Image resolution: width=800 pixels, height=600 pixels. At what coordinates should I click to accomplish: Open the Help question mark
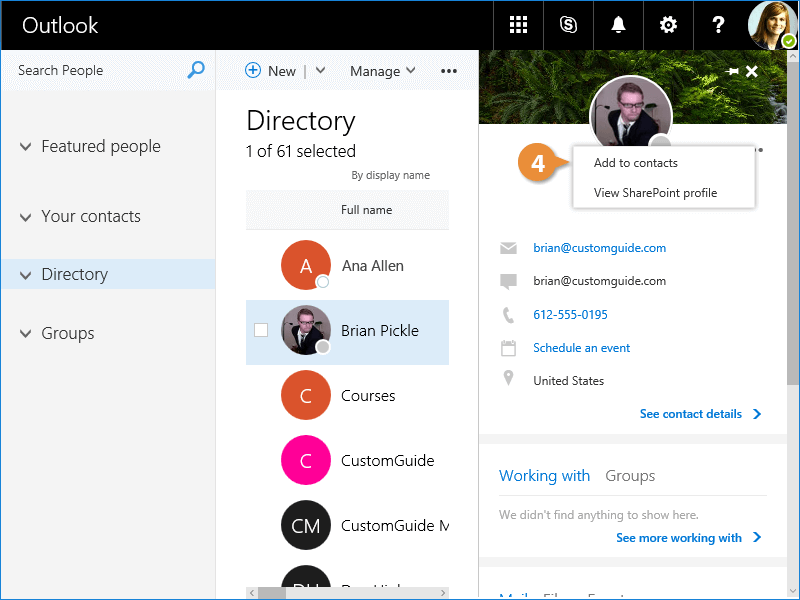coord(717,25)
